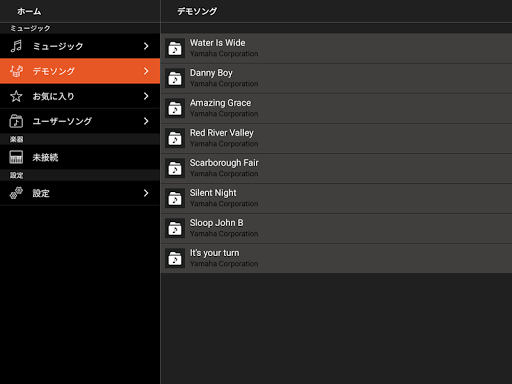Click Yamaha Corporation under Water Is Wide
The height and width of the screenshot is (384, 512).
click(224, 54)
